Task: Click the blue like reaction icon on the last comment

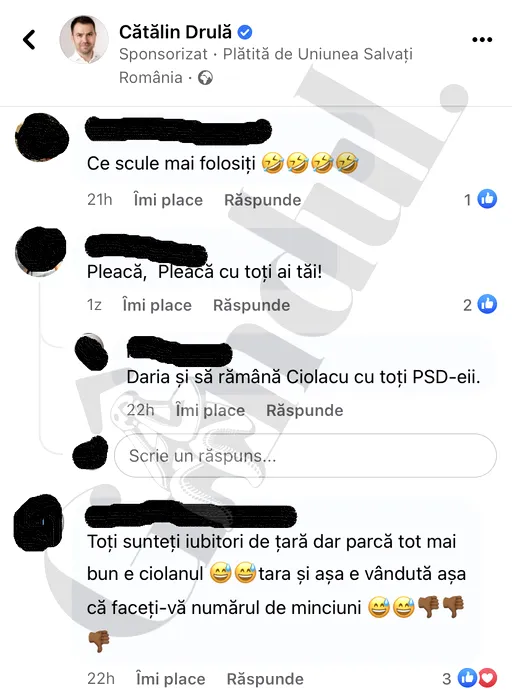Action: pos(468,678)
